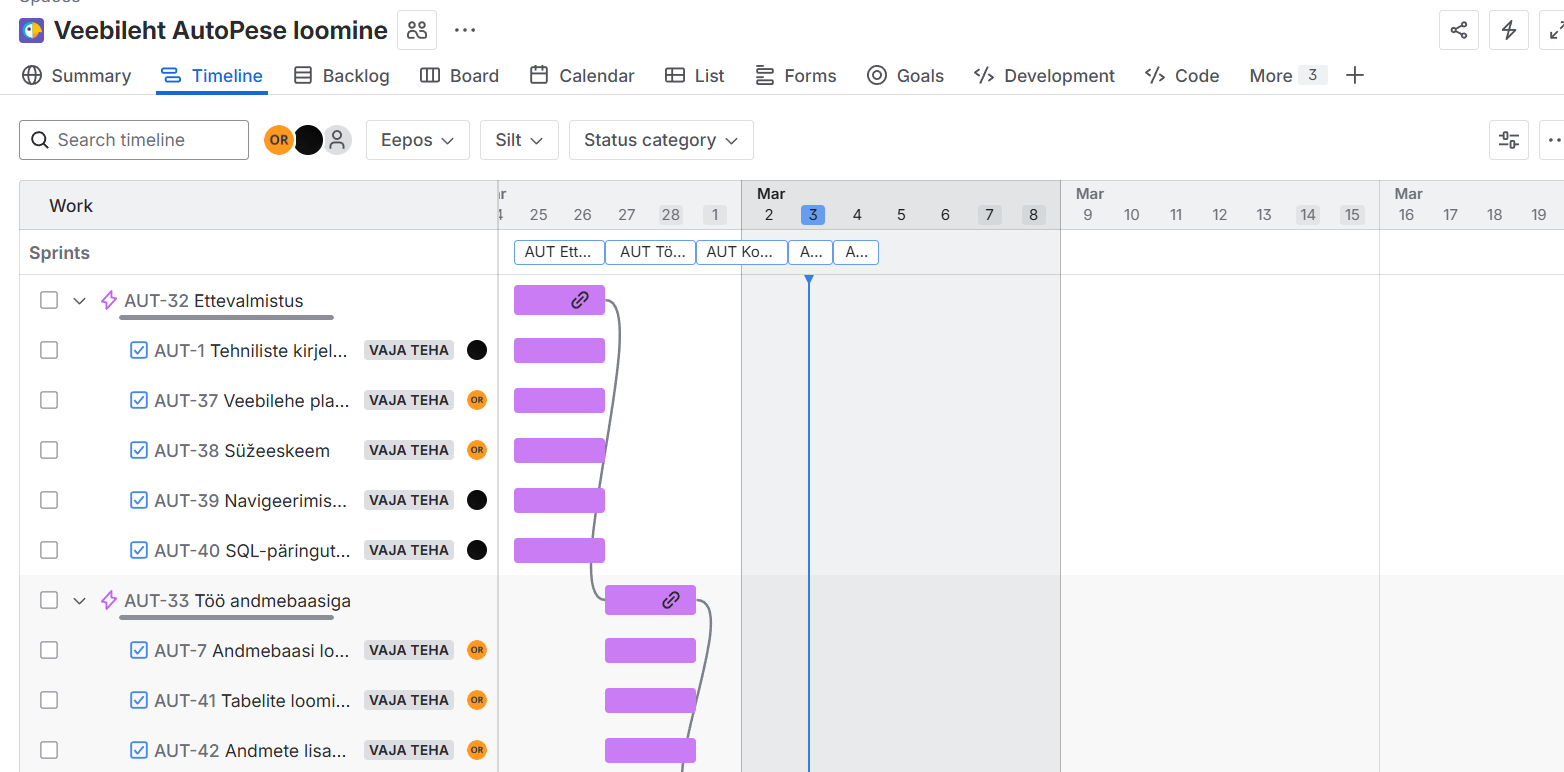The height and width of the screenshot is (772, 1564).
Task: Click the VAJA TEHA status on AUT-1
Action: (x=409, y=350)
